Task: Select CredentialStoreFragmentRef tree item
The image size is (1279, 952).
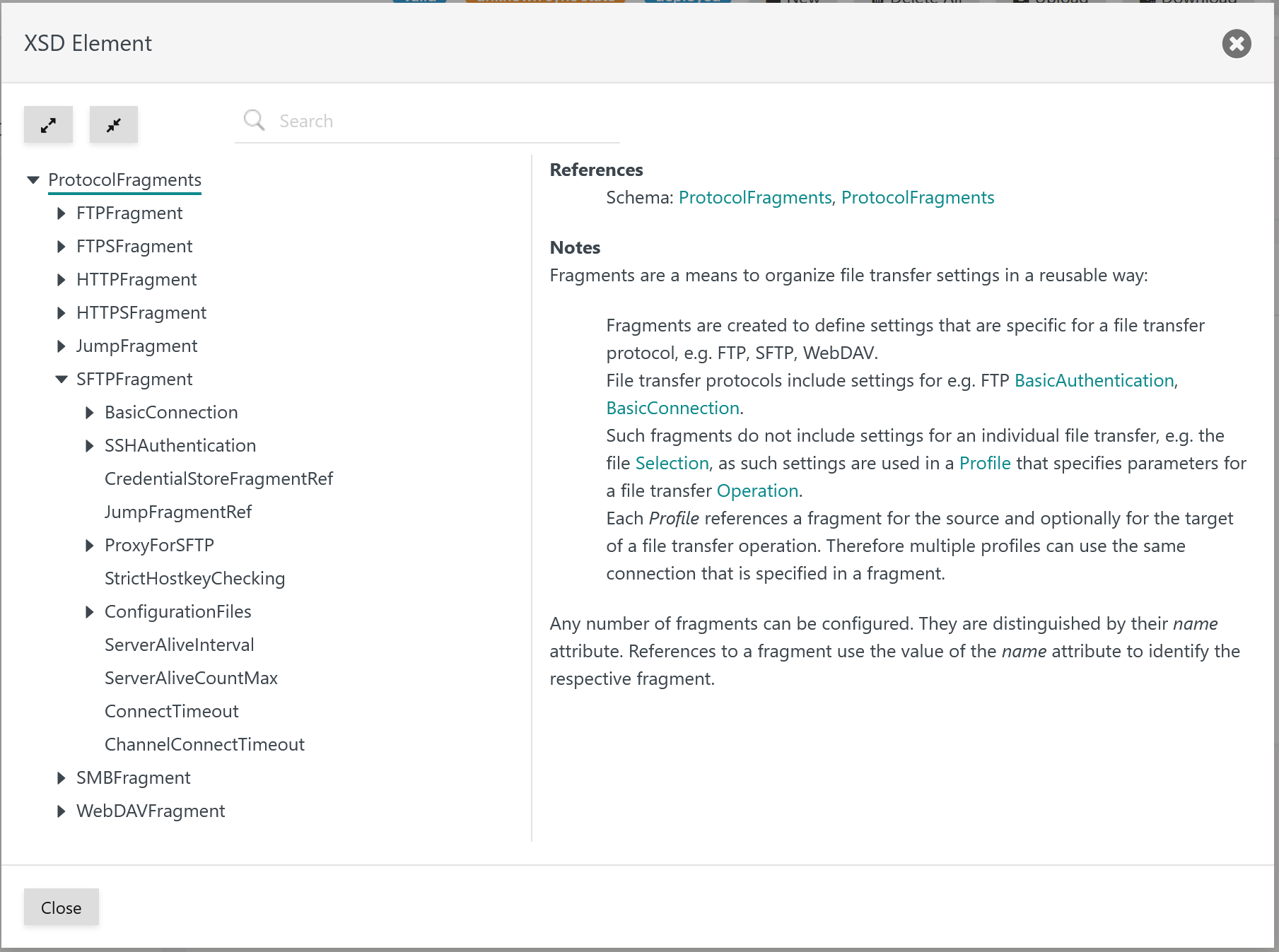Action: [218, 479]
